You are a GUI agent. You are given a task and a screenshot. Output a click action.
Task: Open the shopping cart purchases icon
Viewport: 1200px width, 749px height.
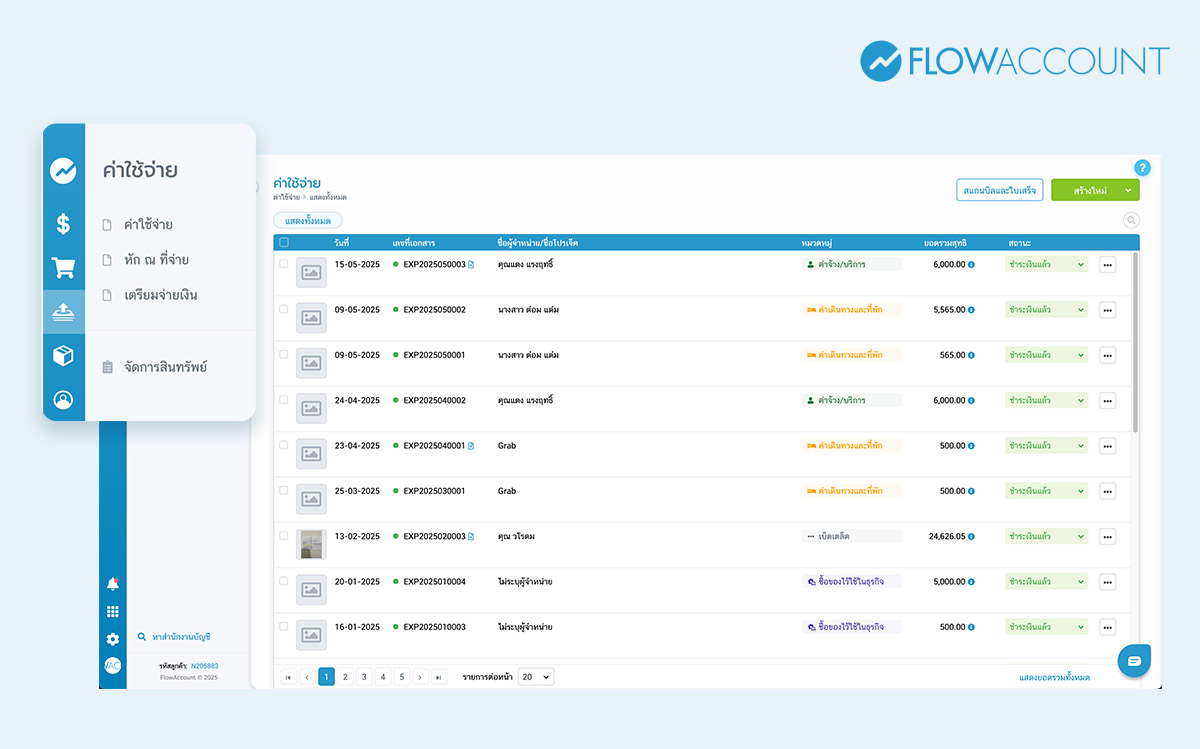(x=63, y=268)
